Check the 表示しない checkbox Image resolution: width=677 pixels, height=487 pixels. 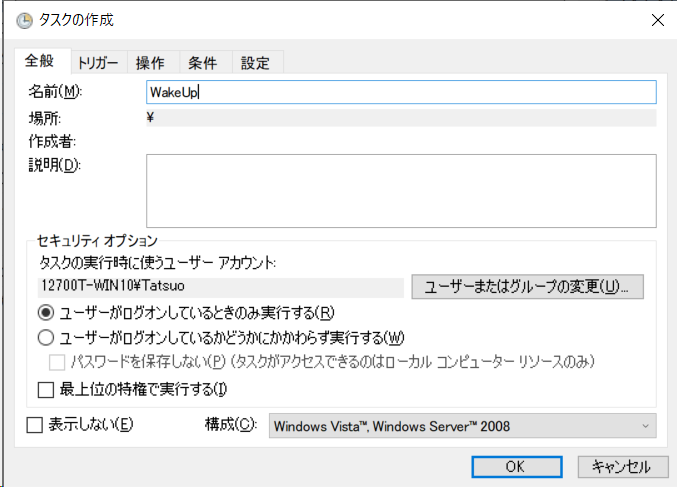click(x=35, y=425)
